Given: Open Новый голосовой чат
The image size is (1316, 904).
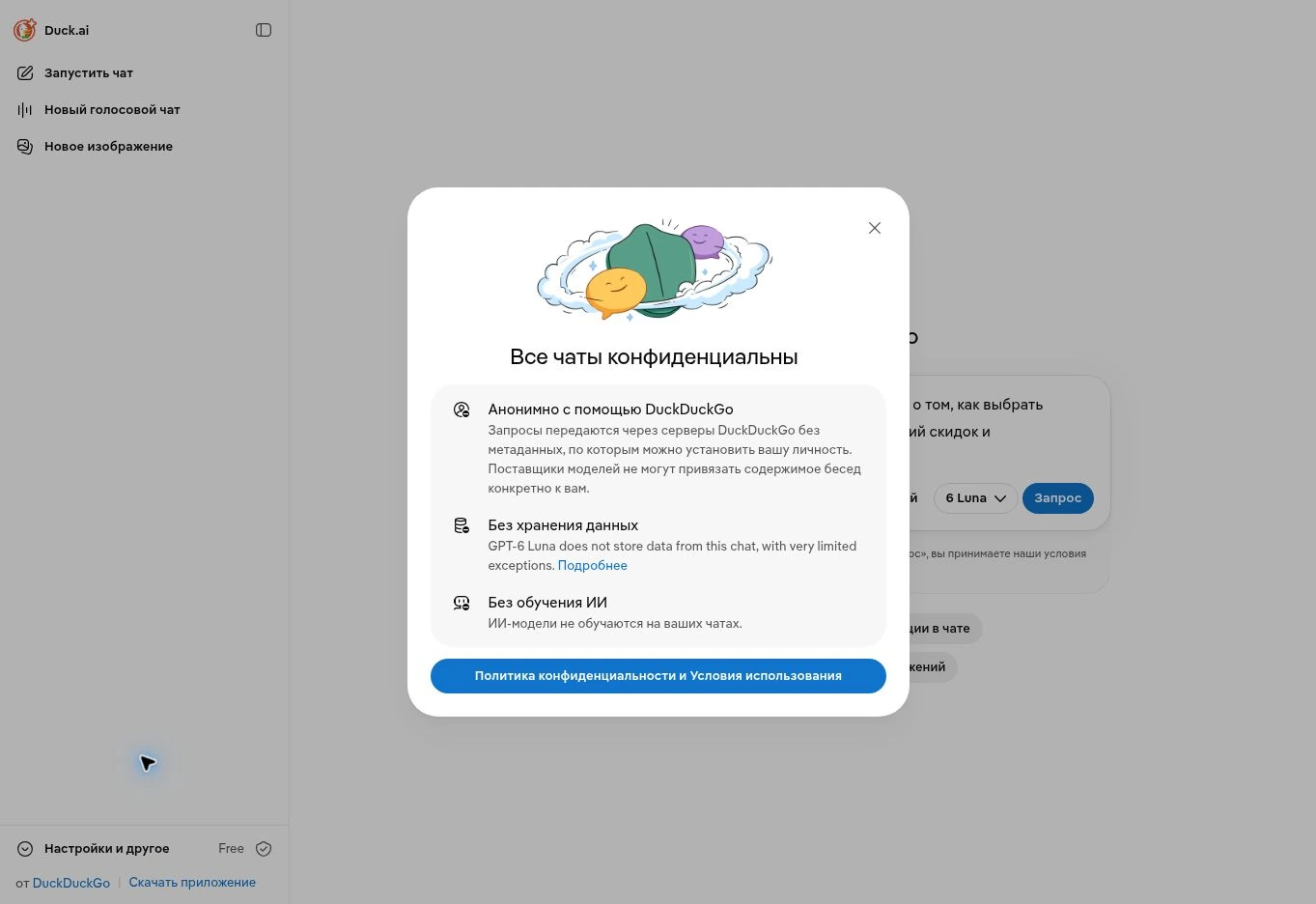Looking at the screenshot, I should point(112,109).
